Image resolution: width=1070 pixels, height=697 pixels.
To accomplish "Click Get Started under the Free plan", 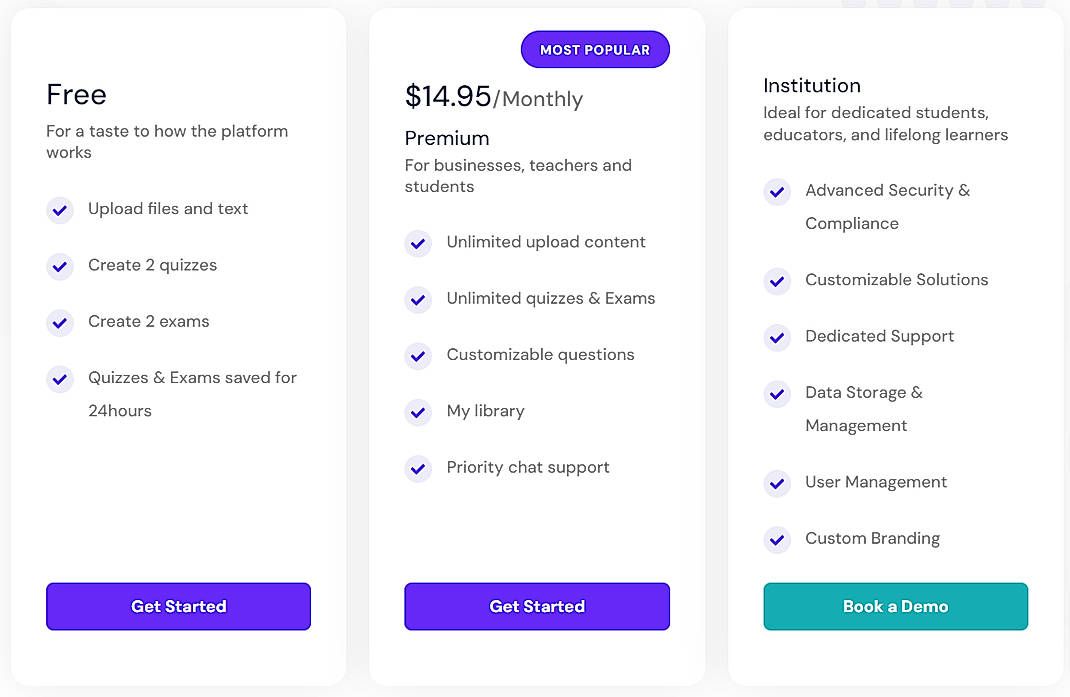I will point(178,606).
